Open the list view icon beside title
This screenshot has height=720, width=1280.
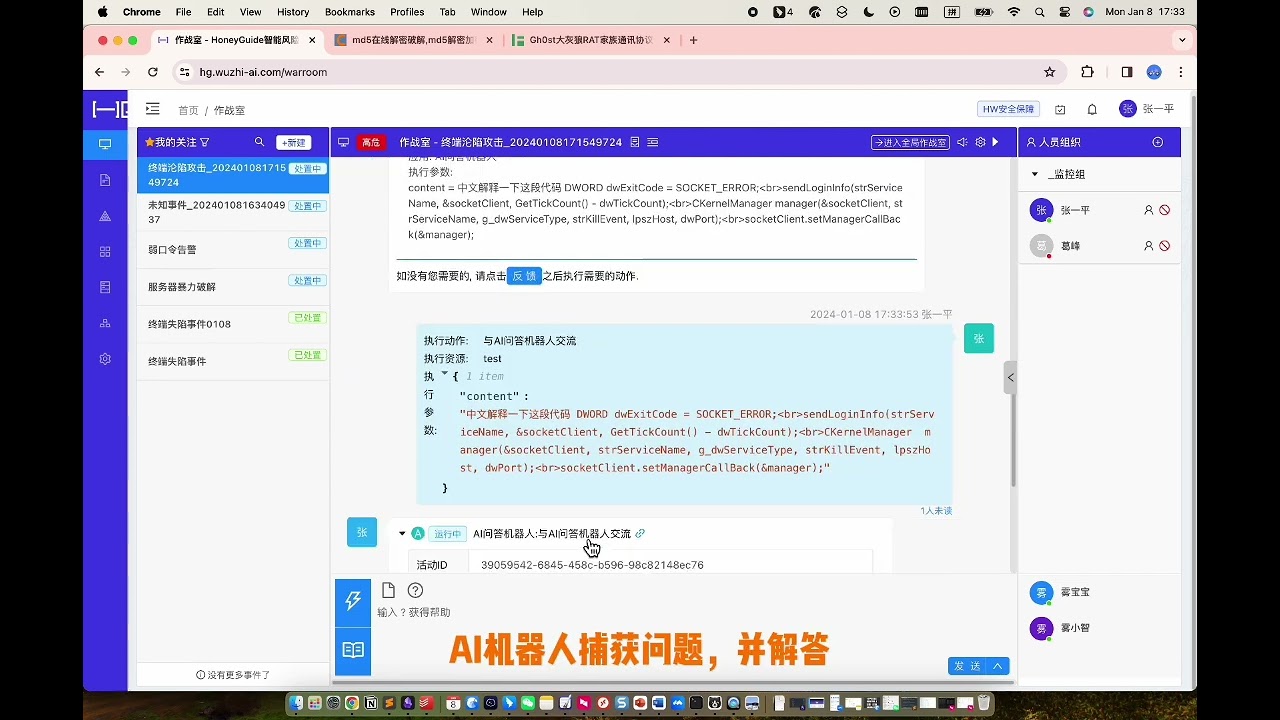click(653, 142)
